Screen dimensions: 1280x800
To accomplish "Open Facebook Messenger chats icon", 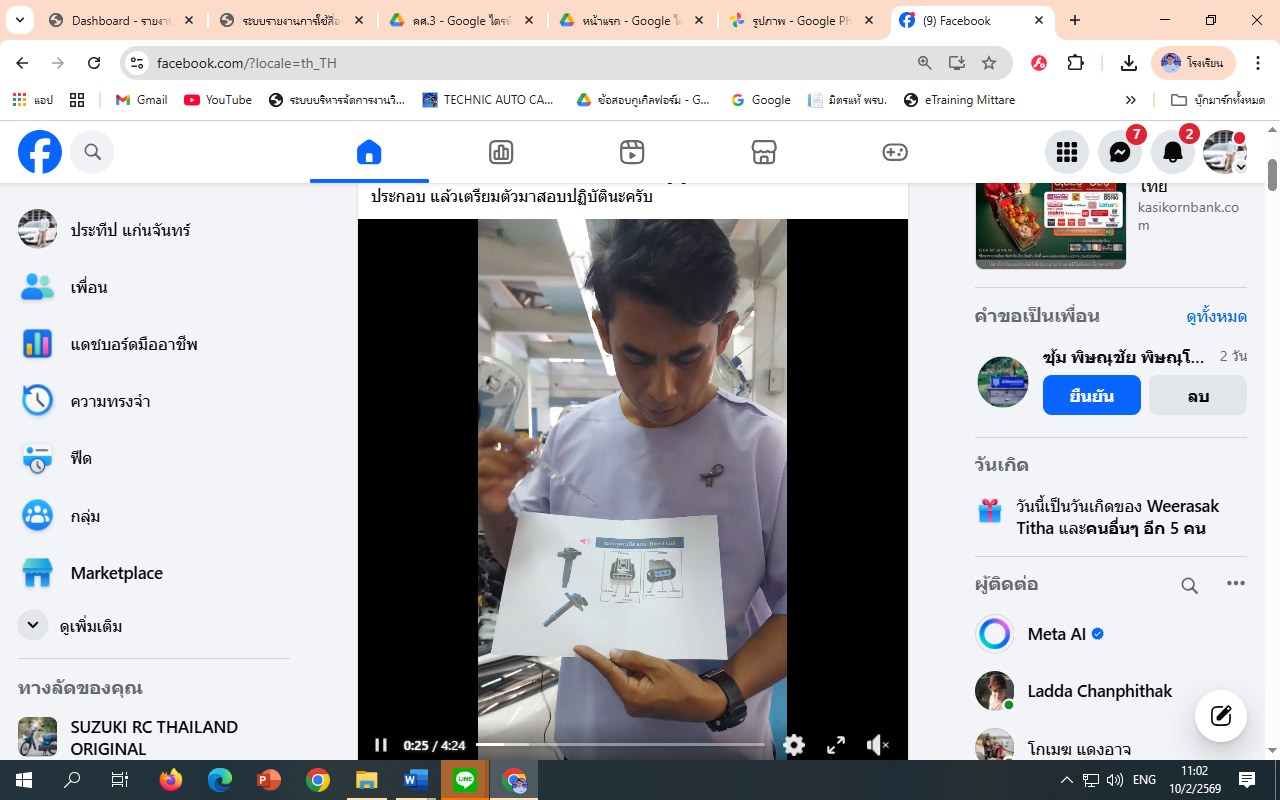I will (1119, 152).
